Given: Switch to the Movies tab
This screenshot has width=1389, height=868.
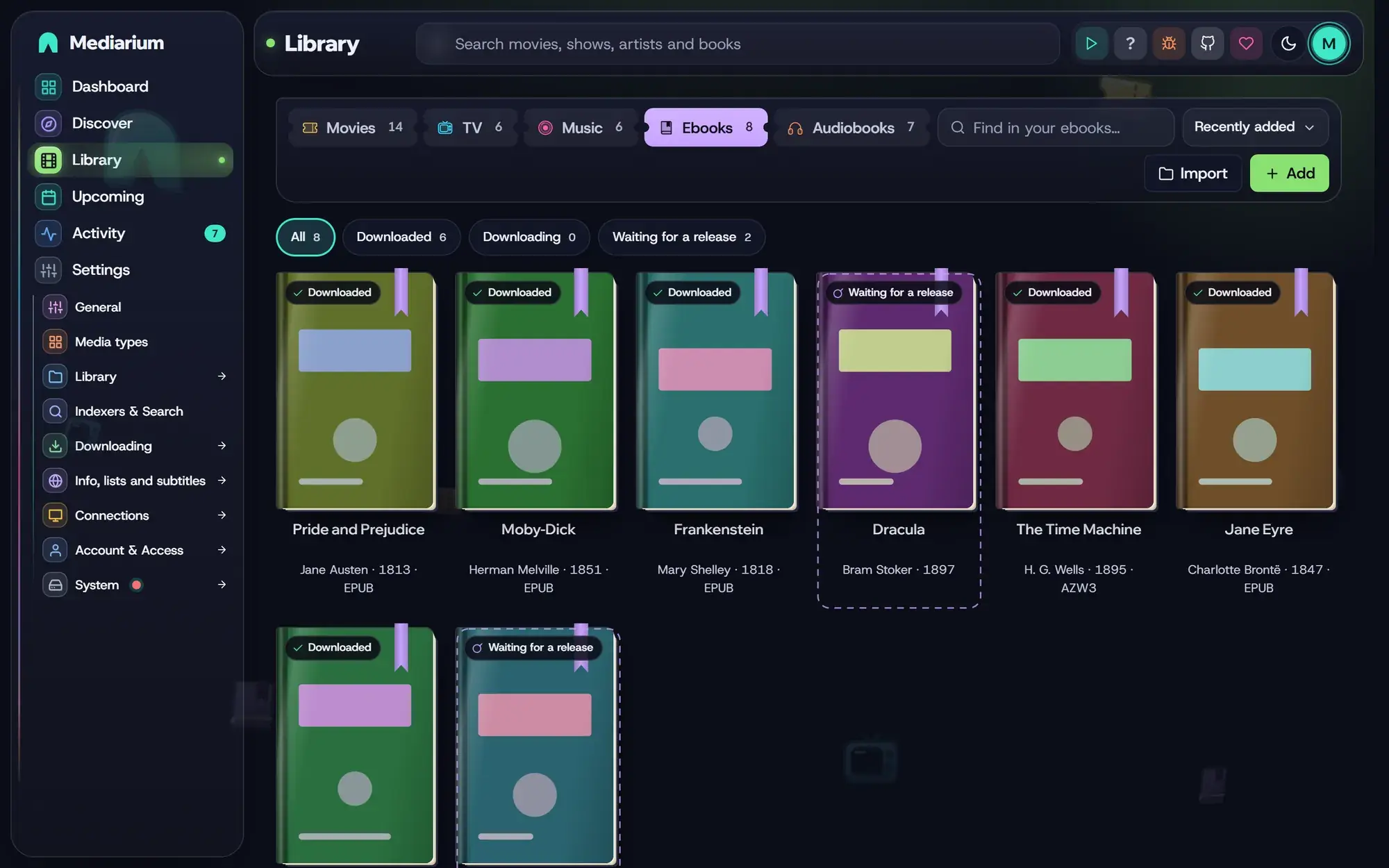Looking at the screenshot, I should pos(352,128).
